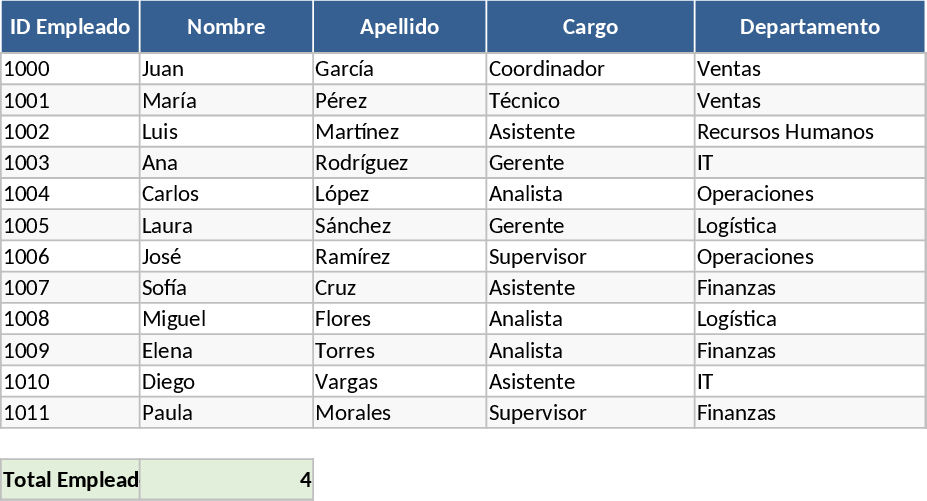Select the surname cell Flores

(x=399, y=319)
